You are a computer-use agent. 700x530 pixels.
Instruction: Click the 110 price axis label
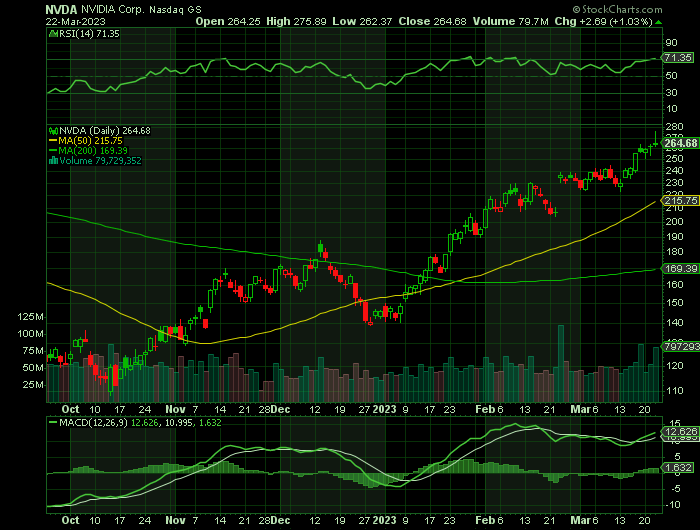click(x=674, y=391)
